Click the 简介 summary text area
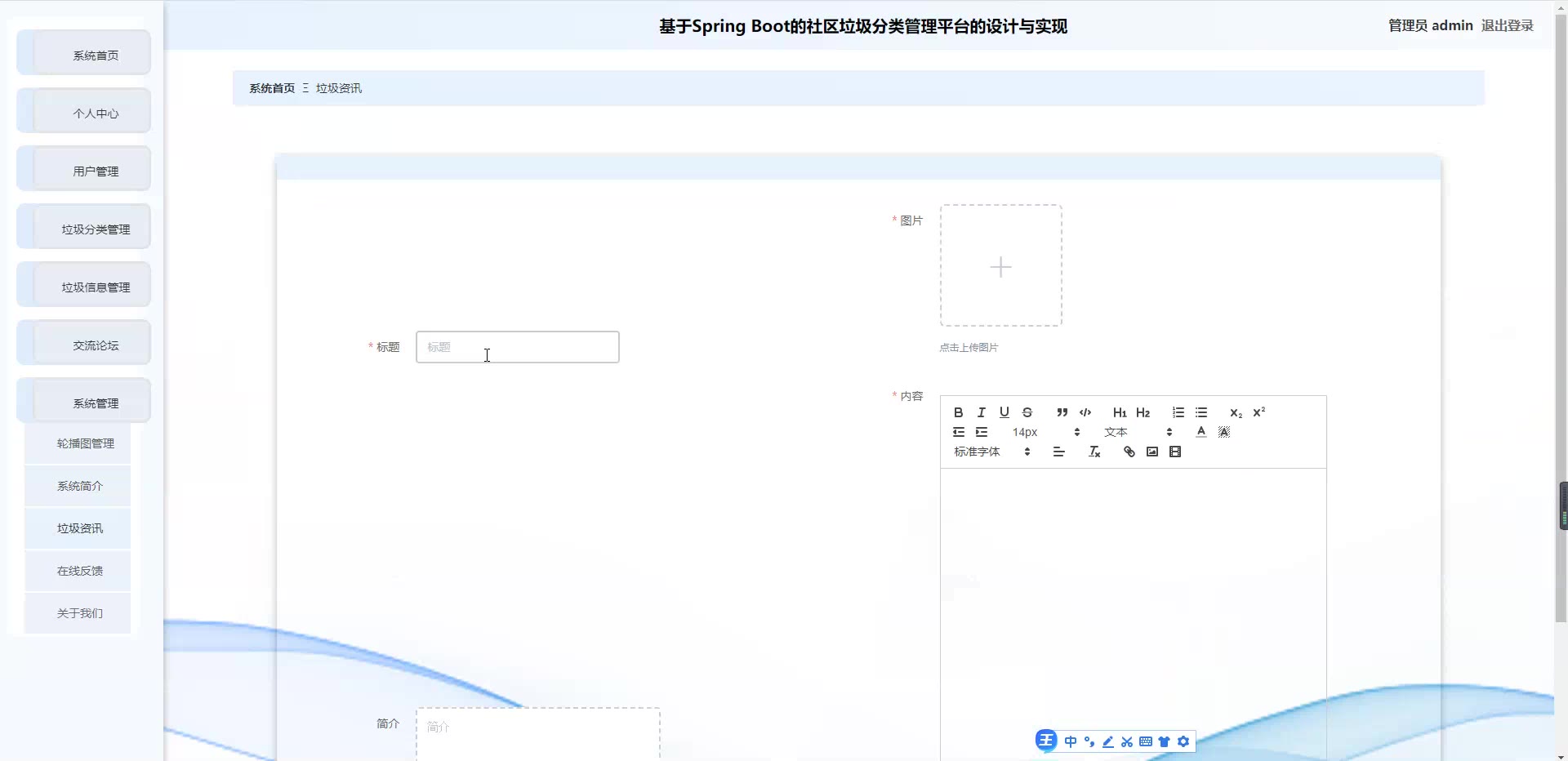 pos(538,735)
